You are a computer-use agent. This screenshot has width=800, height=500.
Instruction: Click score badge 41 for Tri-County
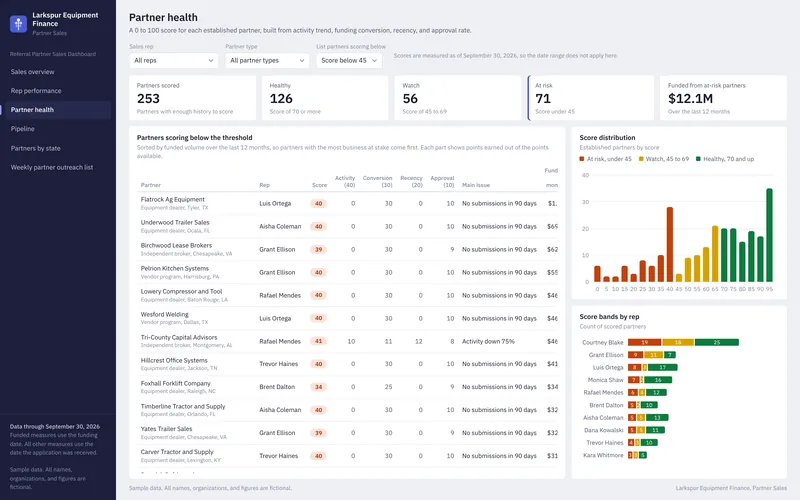click(318, 341)
